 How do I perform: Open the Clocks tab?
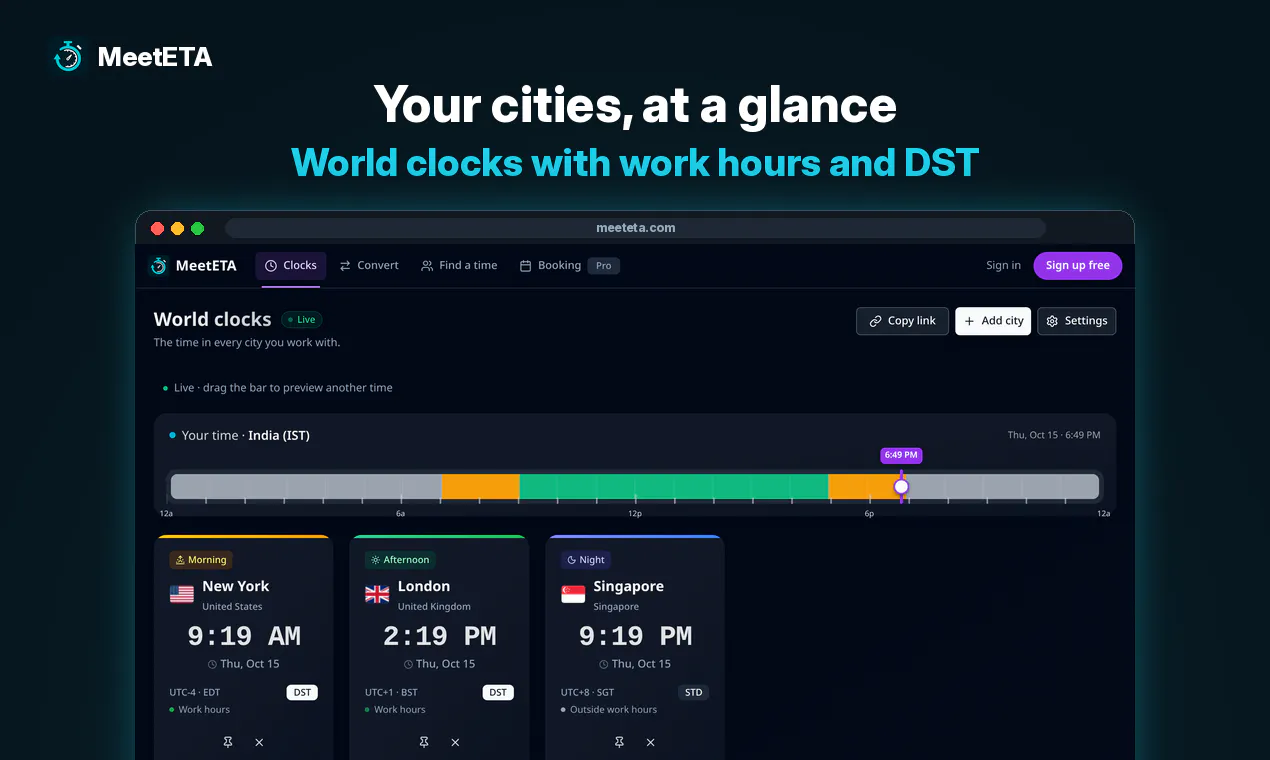[x=291, y=265]
